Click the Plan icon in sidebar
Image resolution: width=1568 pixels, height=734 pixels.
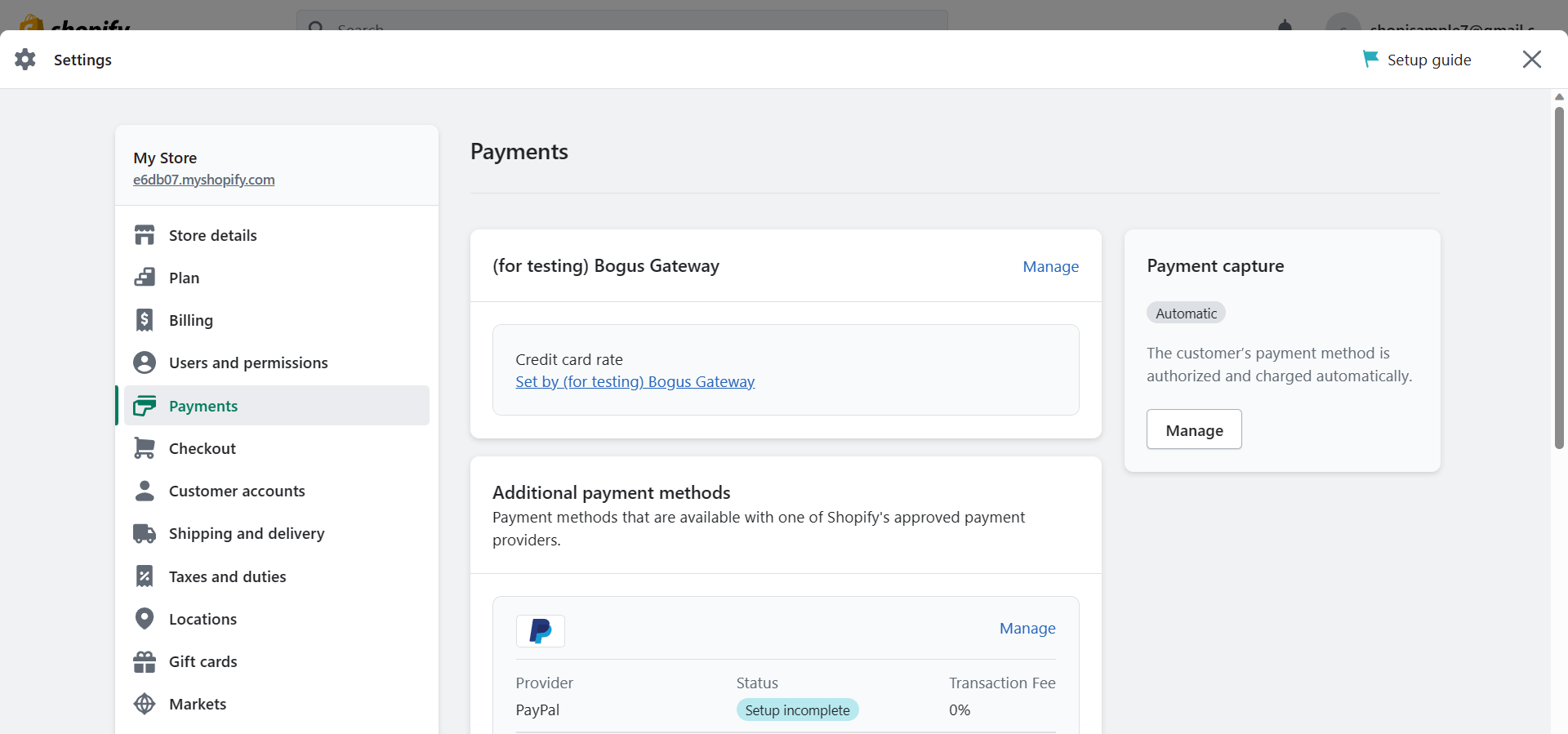(145, 278)
